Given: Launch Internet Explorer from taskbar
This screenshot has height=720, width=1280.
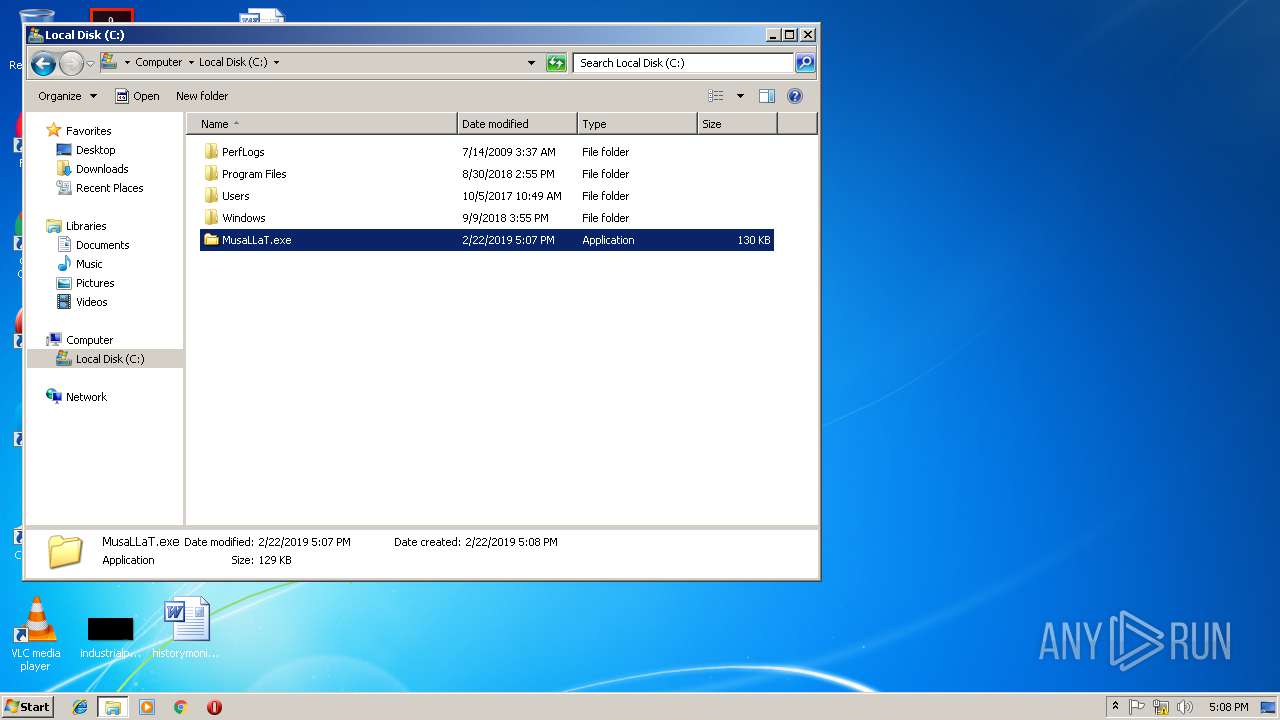Looking at the screenshot, I should pyautogui.click(x=80, y=707).
